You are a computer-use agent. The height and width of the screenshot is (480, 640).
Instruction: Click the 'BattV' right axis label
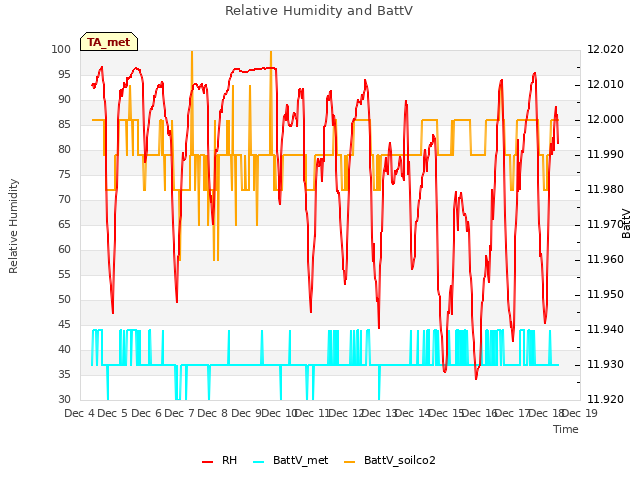(626, 223)
